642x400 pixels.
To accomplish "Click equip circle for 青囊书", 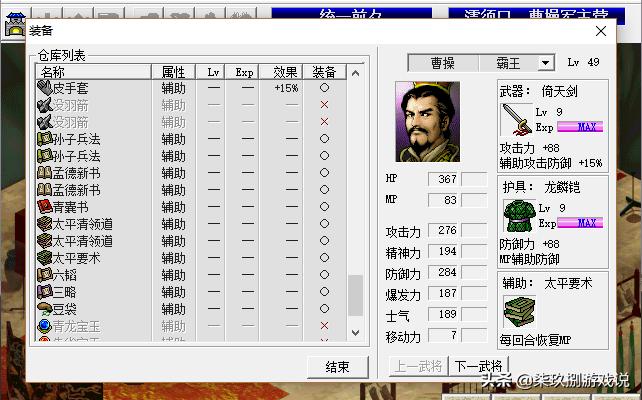I will (x=324, y=207).
